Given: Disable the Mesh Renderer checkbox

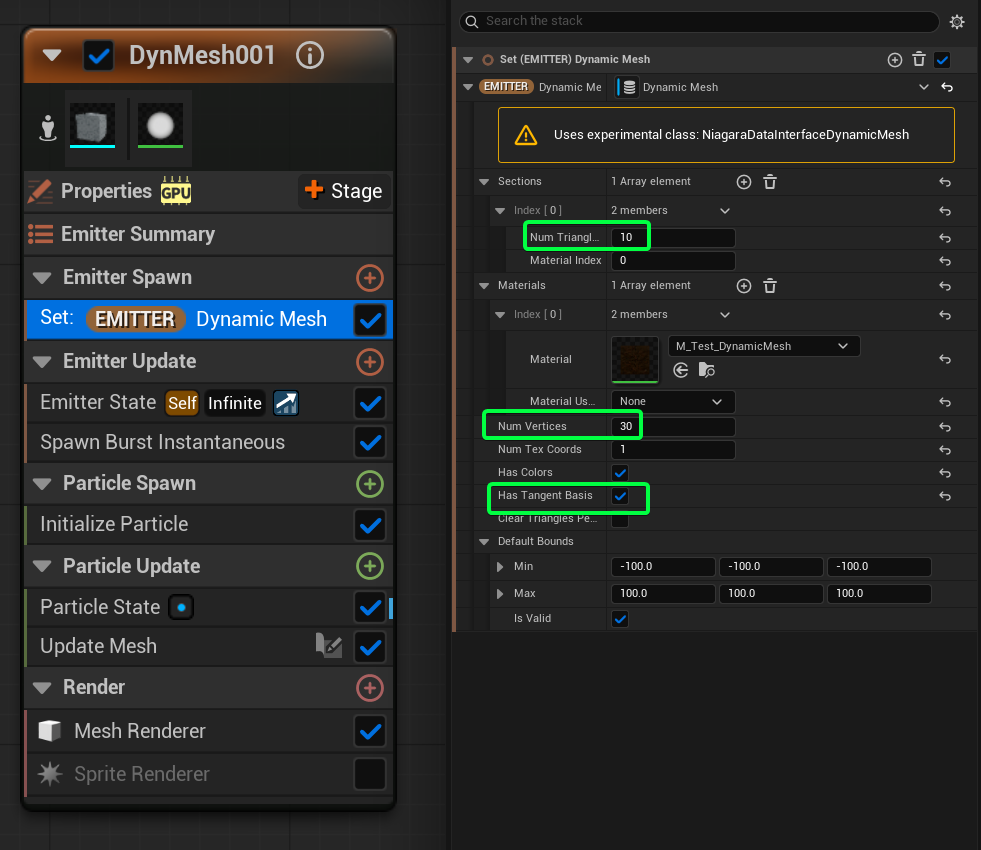Looking at the screenshot, I should tap(370, 731).
